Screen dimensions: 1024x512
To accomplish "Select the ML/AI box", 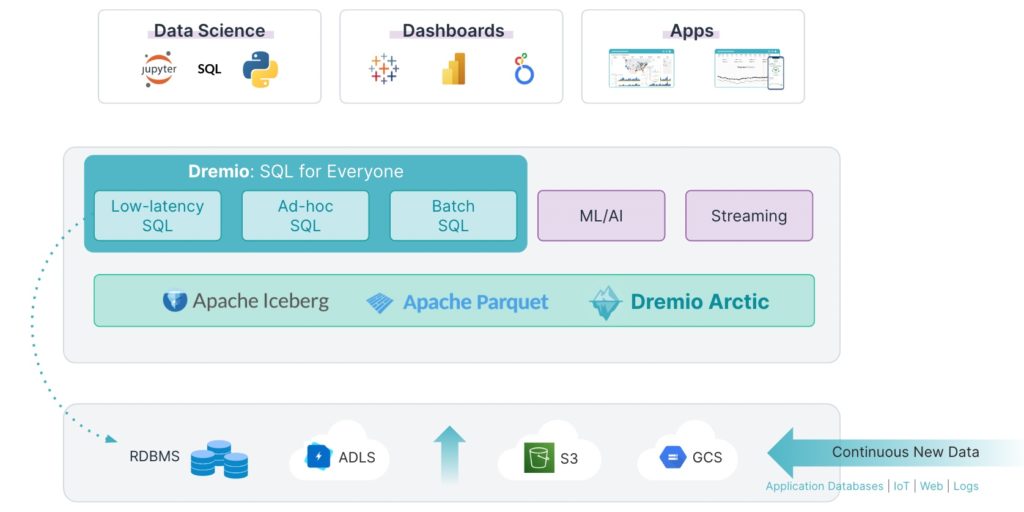I will tap(601, 216).
